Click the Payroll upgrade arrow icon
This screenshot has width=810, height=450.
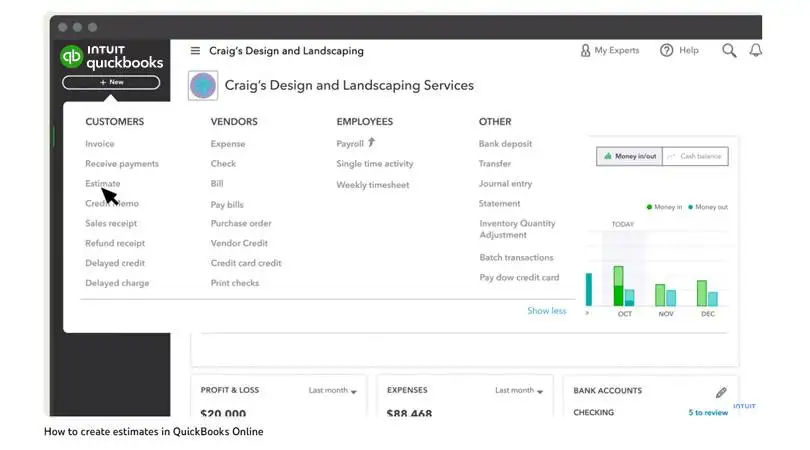point(371,142)
